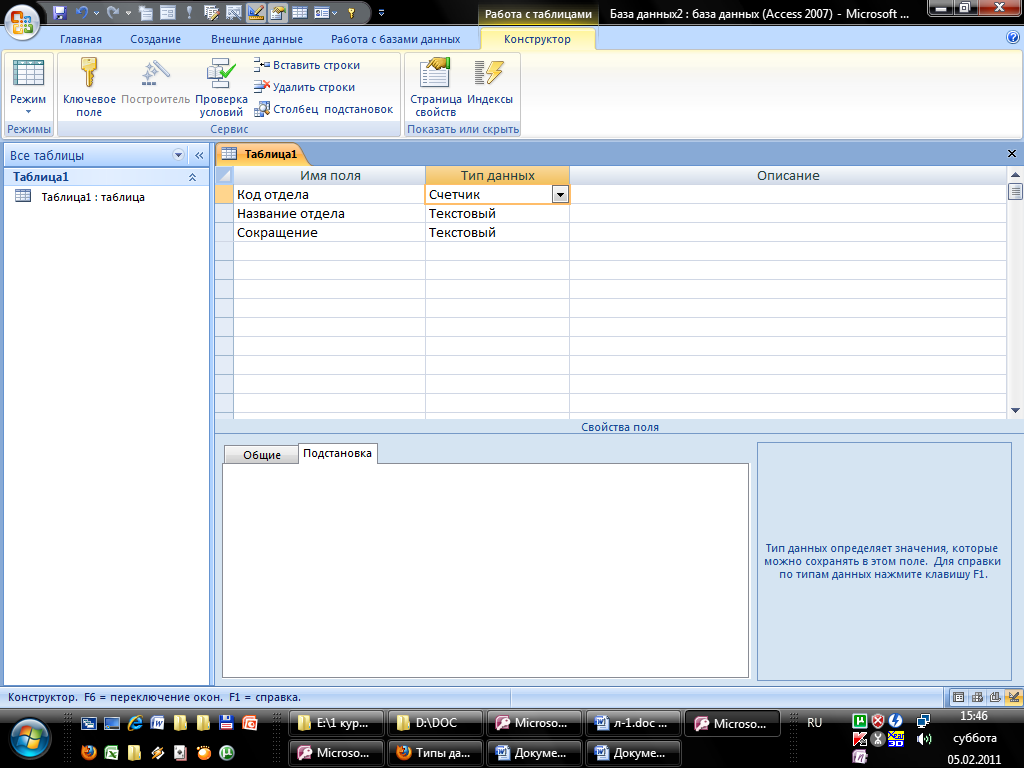Open Работа с базами данных tab

click(x=395, y=39)
